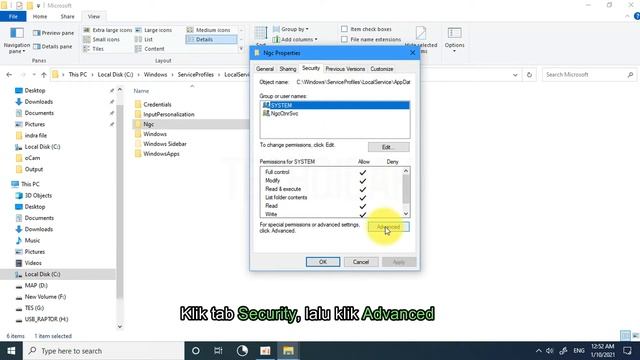Viewport: 640px width, 360px height.
Task: Click taskbar Type here to search box
Action: tap(103, 351)
